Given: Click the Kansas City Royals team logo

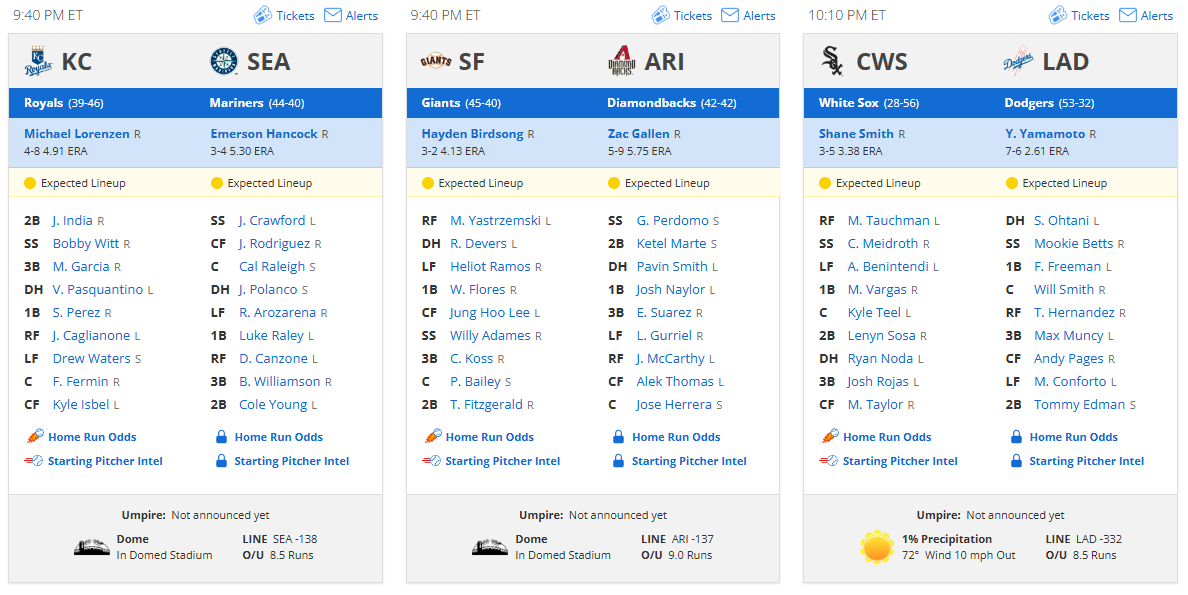Looking at the screenshot, I should click(x=38, y=61).
